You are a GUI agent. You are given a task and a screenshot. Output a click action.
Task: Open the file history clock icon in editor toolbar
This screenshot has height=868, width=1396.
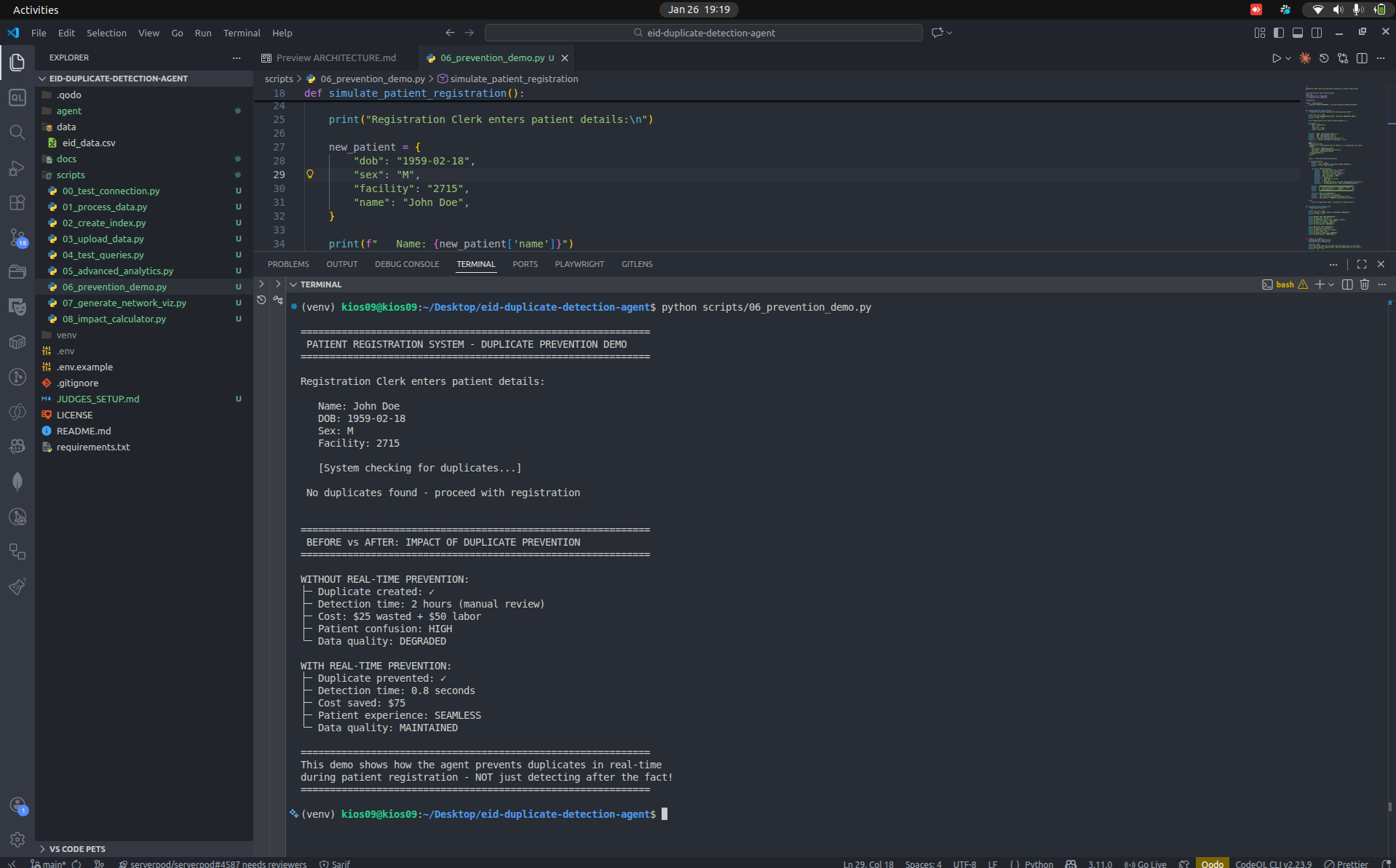[1324, 58]
